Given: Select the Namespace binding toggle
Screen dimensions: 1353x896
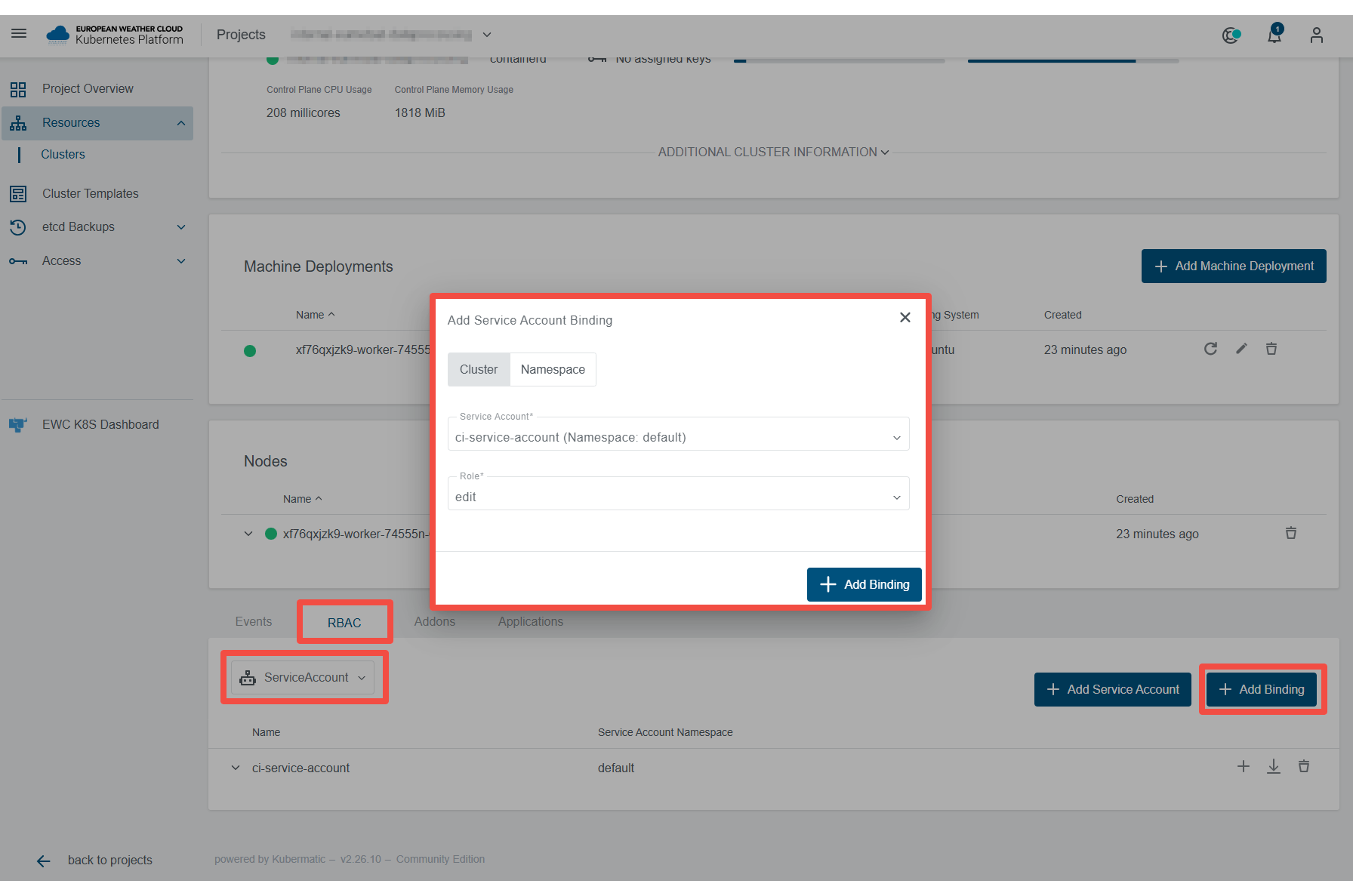Looking at the screenshot, I should (x=553, y=370).
